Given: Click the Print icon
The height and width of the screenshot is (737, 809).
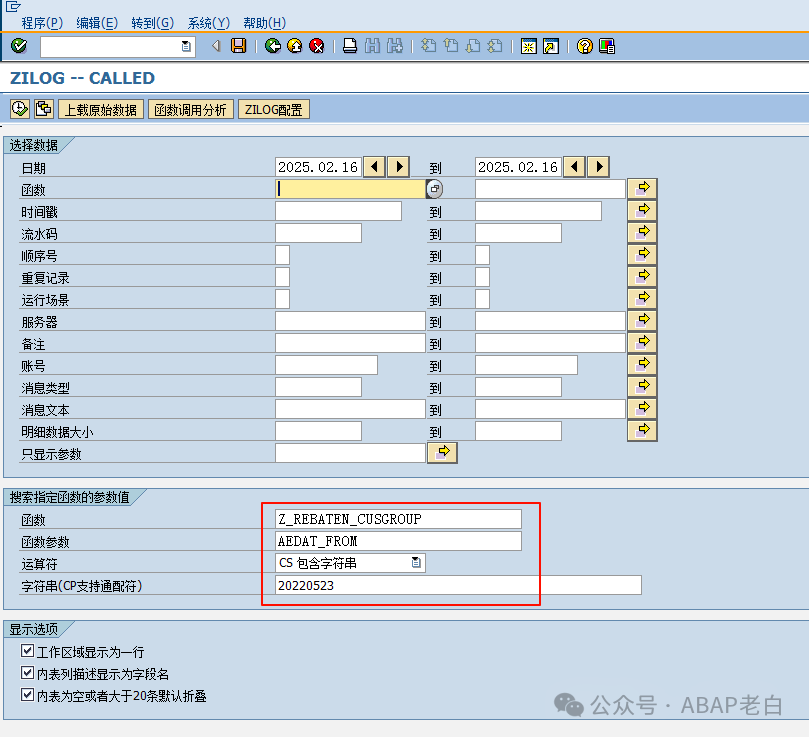Looking at the screenshot, I should pyautogui.click(x=350, y=46).
